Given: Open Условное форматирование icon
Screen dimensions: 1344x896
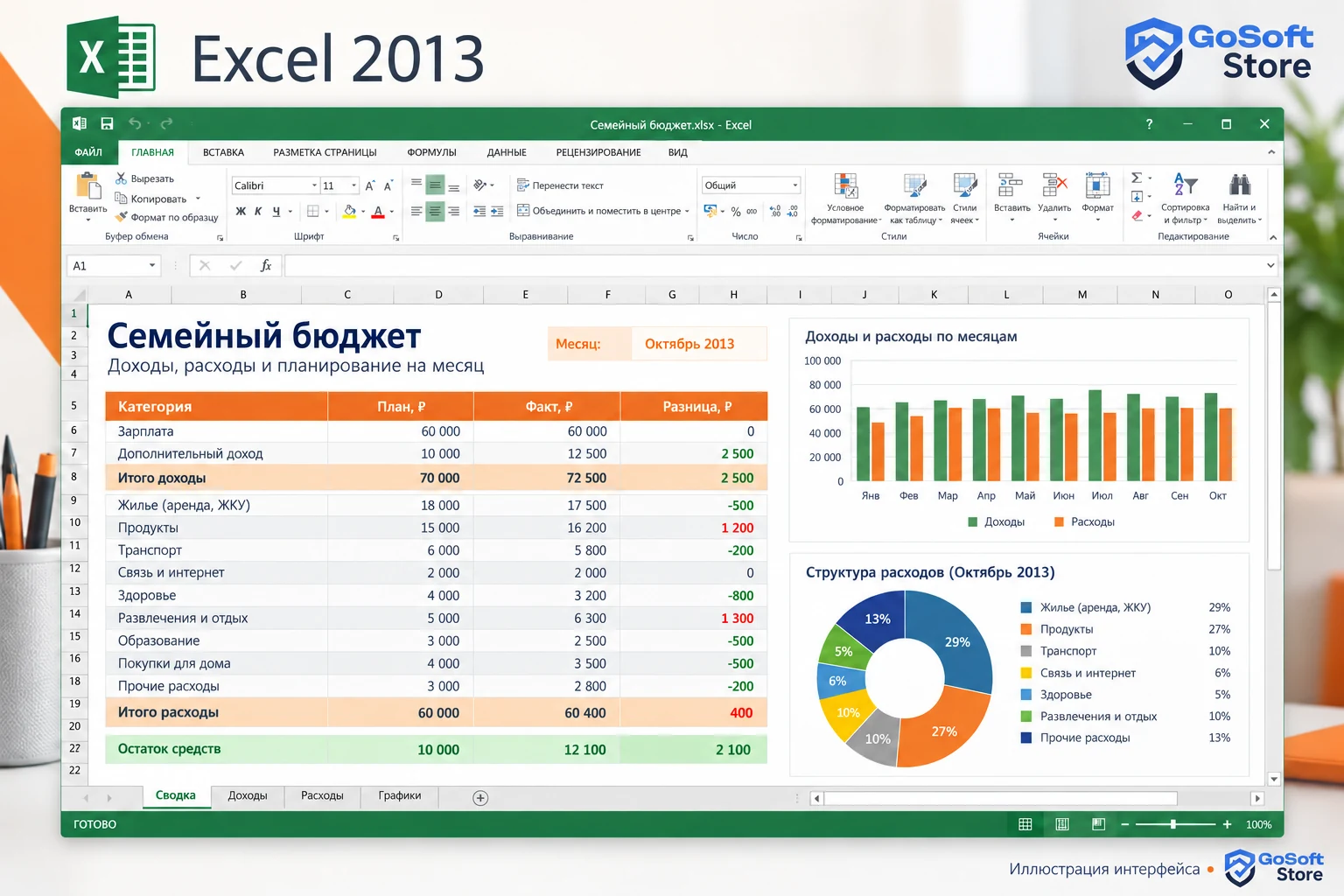Looking at the screenshot, I should tap(845, 185).
